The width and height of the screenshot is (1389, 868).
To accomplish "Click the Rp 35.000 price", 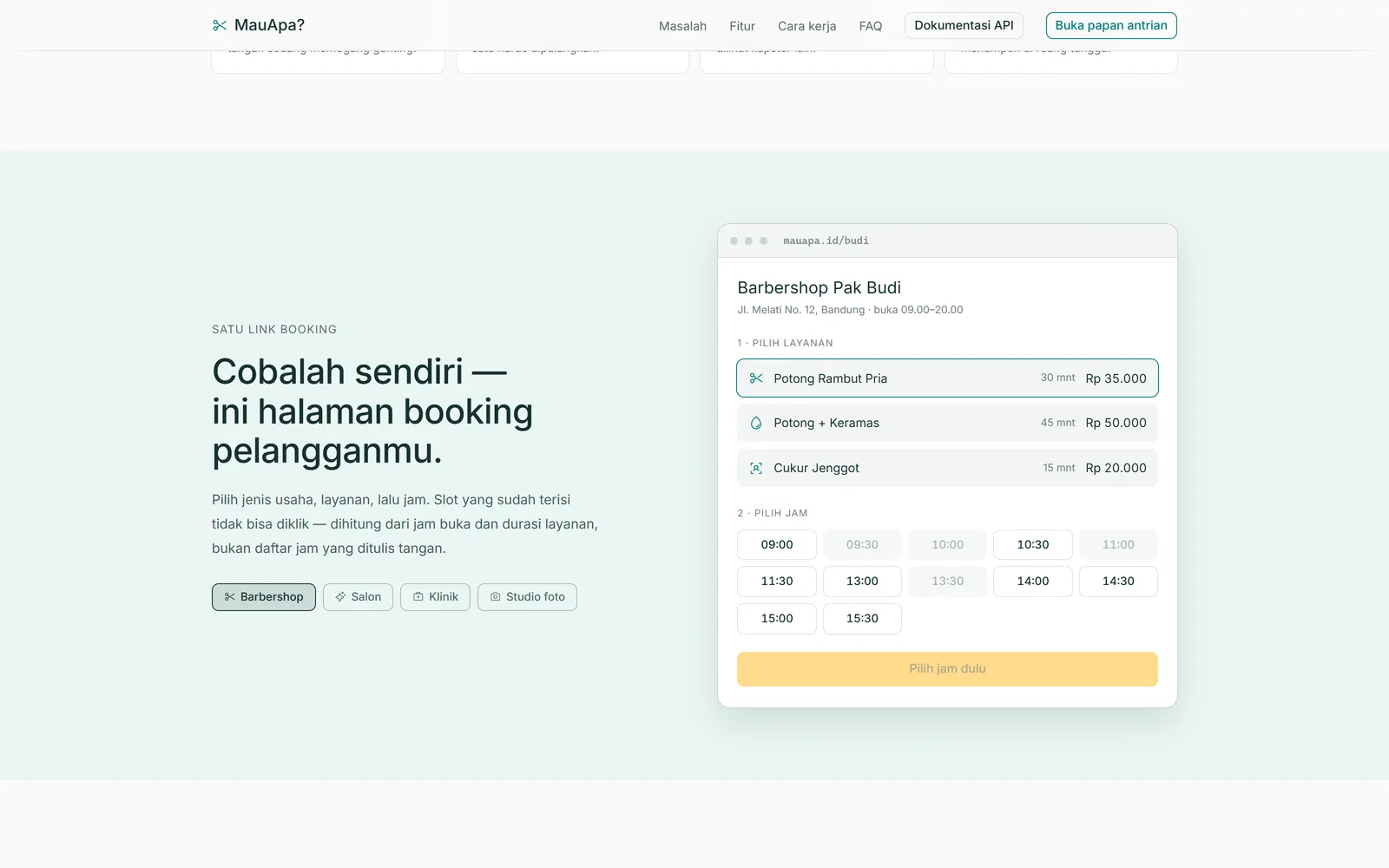I will (1116, 378).
